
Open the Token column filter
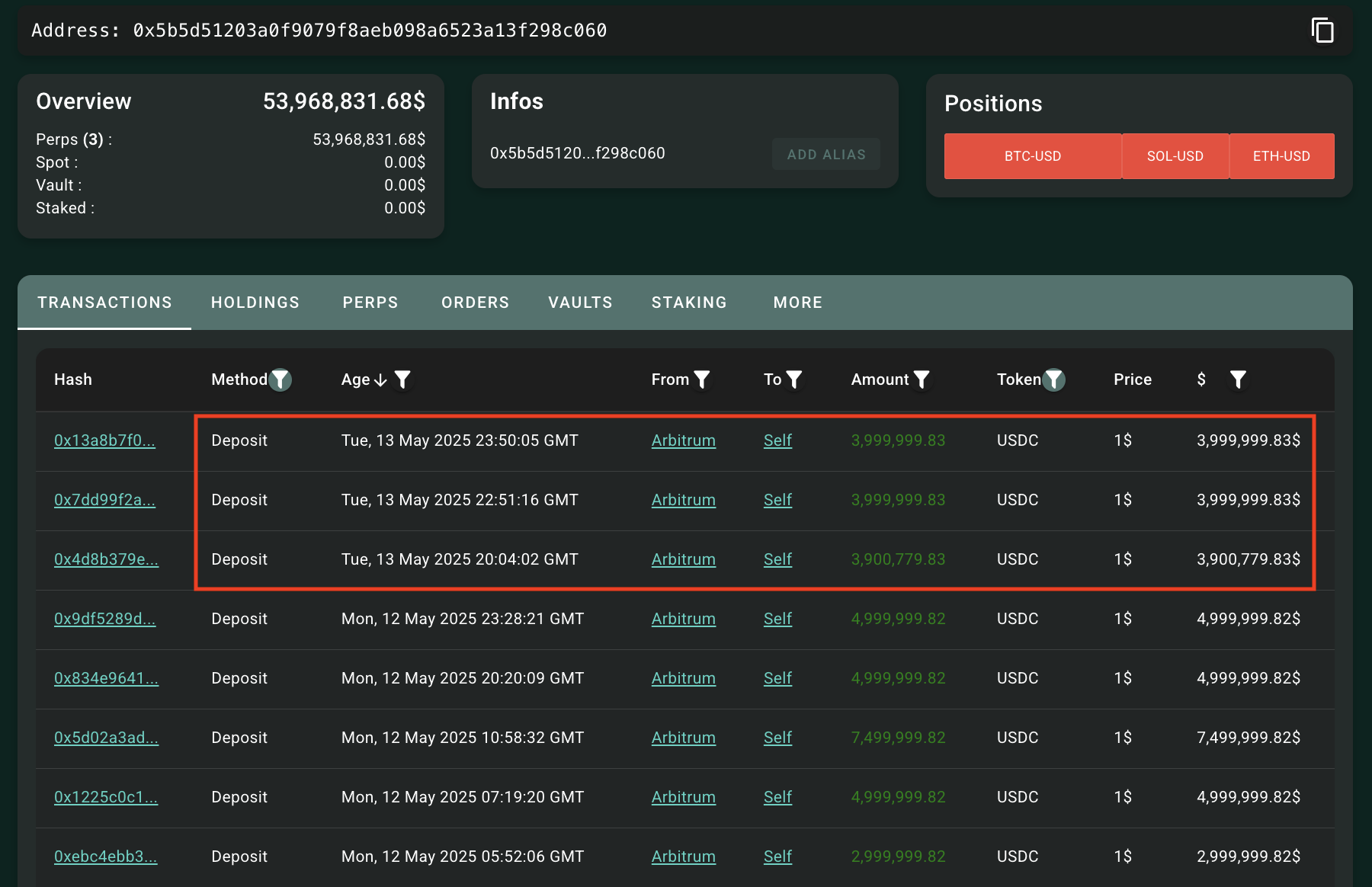tap(1053, 379)
